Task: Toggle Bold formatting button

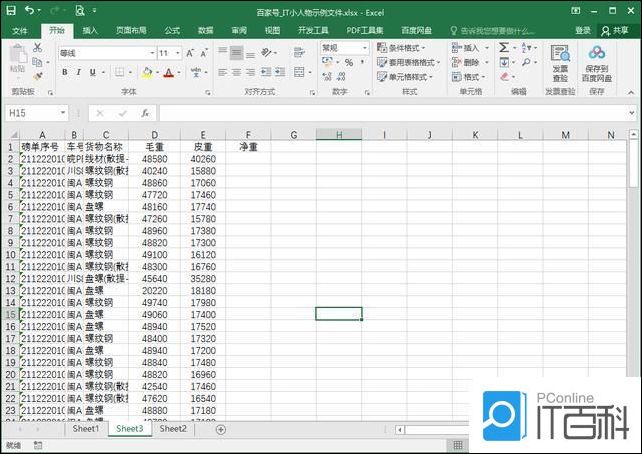Action: [65, 72]
